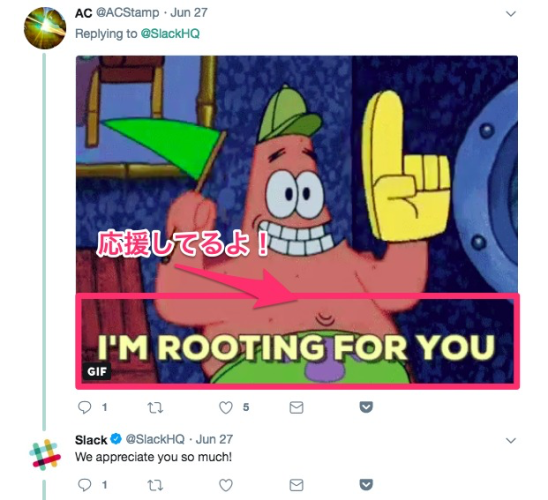Expand more options on Slack's tweet
The width and height of the screenshot is (548, 500).
511,440
